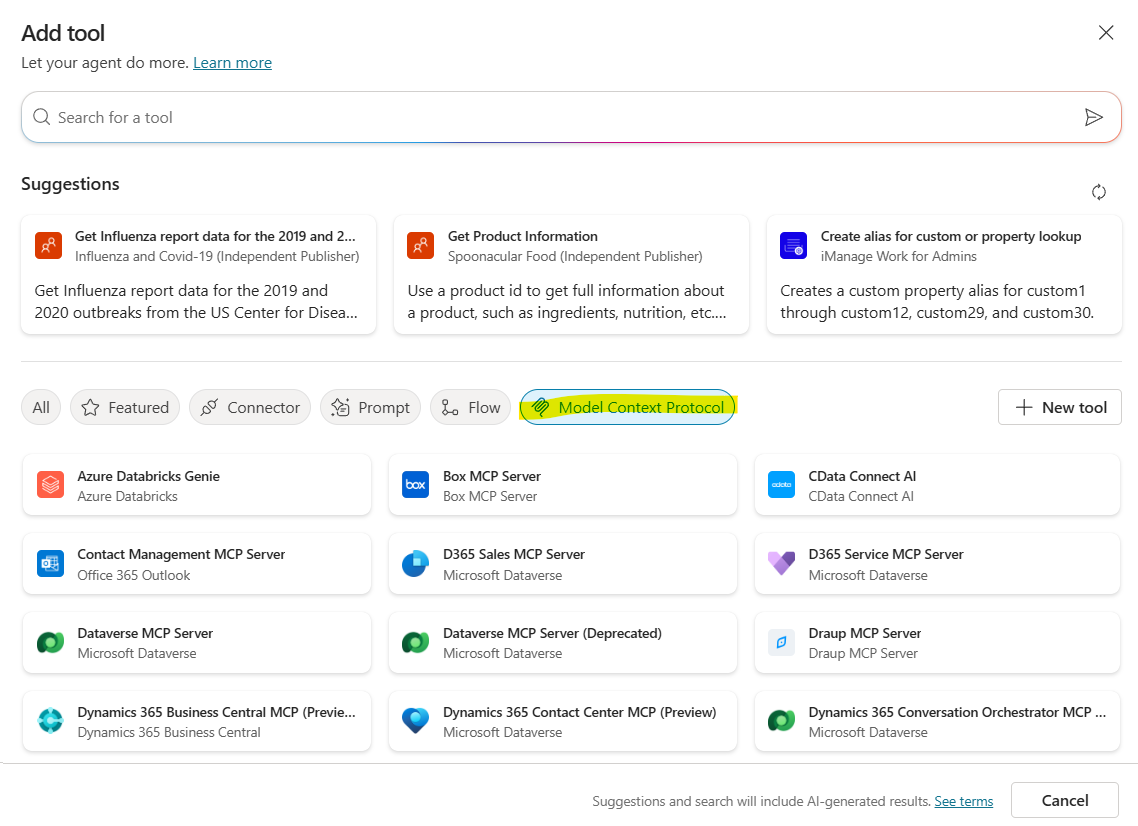This screenshot has width=1138, height=826.
Task: Open the Create alias for custom suggestion
Action: pyautogui.click(x=944, y=274)
